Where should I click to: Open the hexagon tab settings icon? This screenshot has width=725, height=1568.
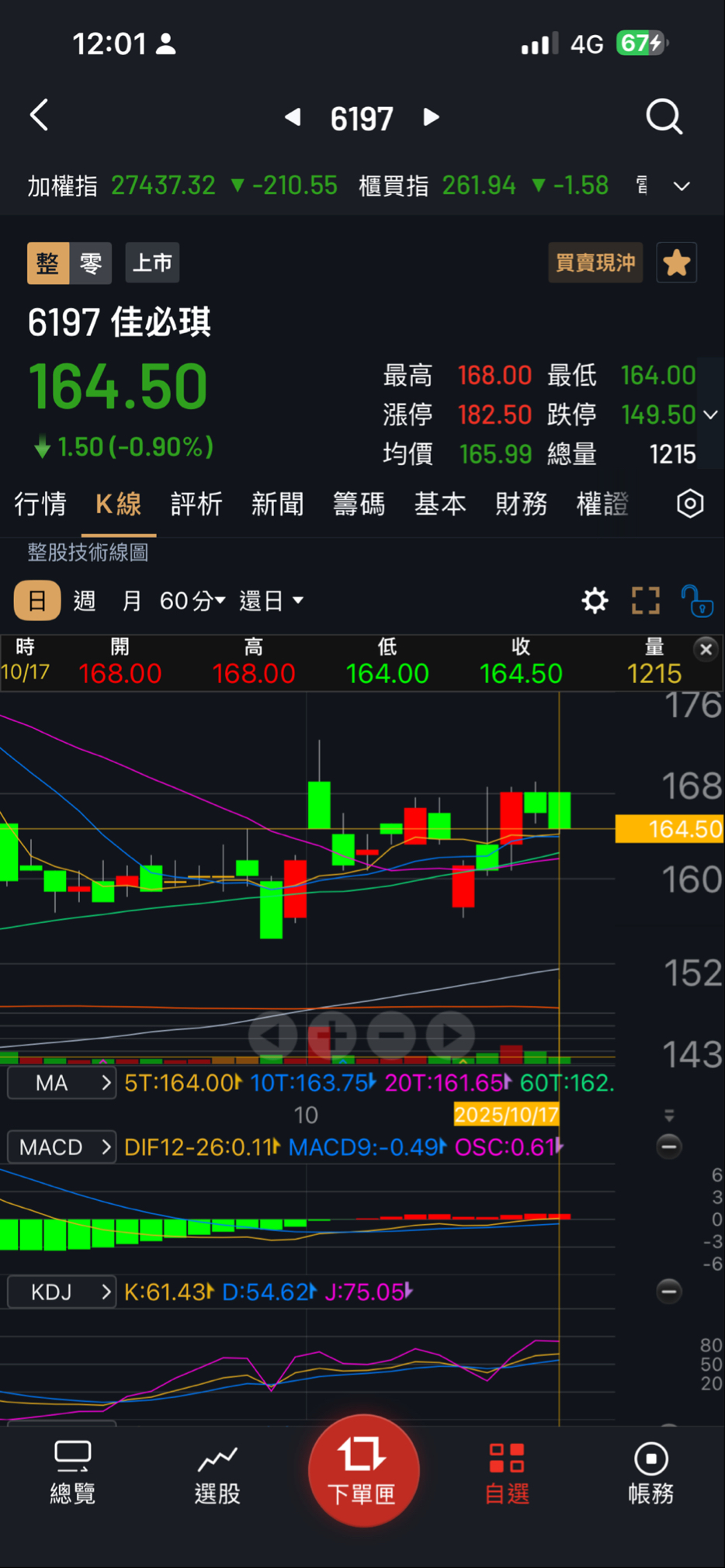pos(690,505)
